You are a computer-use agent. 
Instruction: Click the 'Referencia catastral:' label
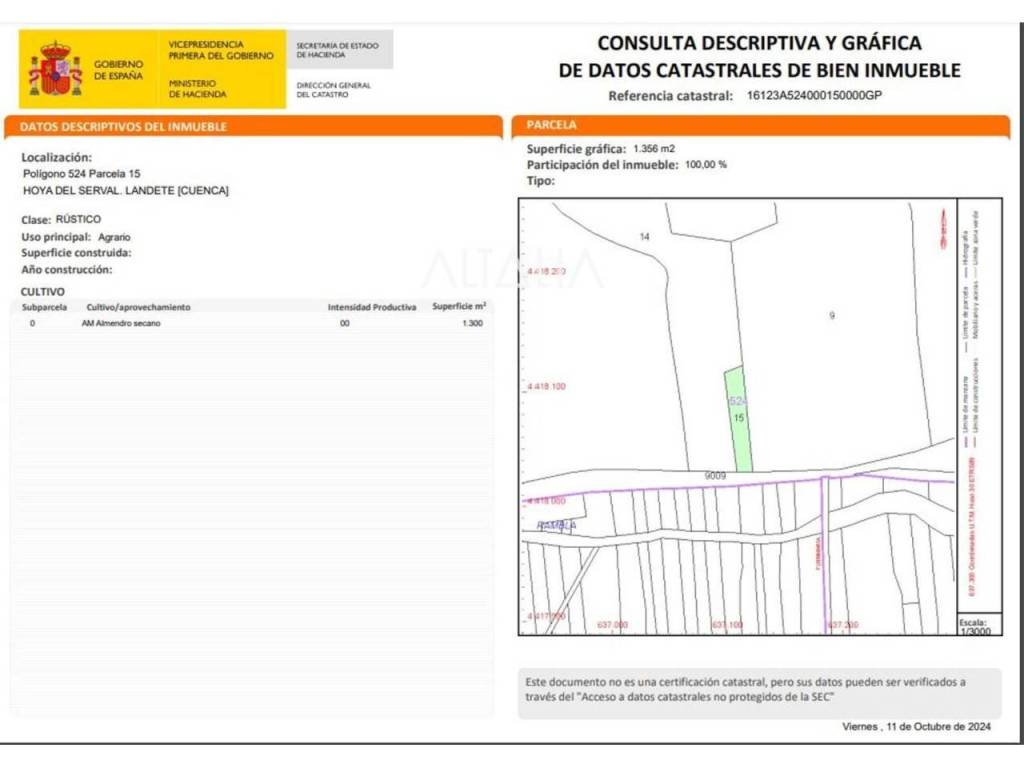(671, 96)
